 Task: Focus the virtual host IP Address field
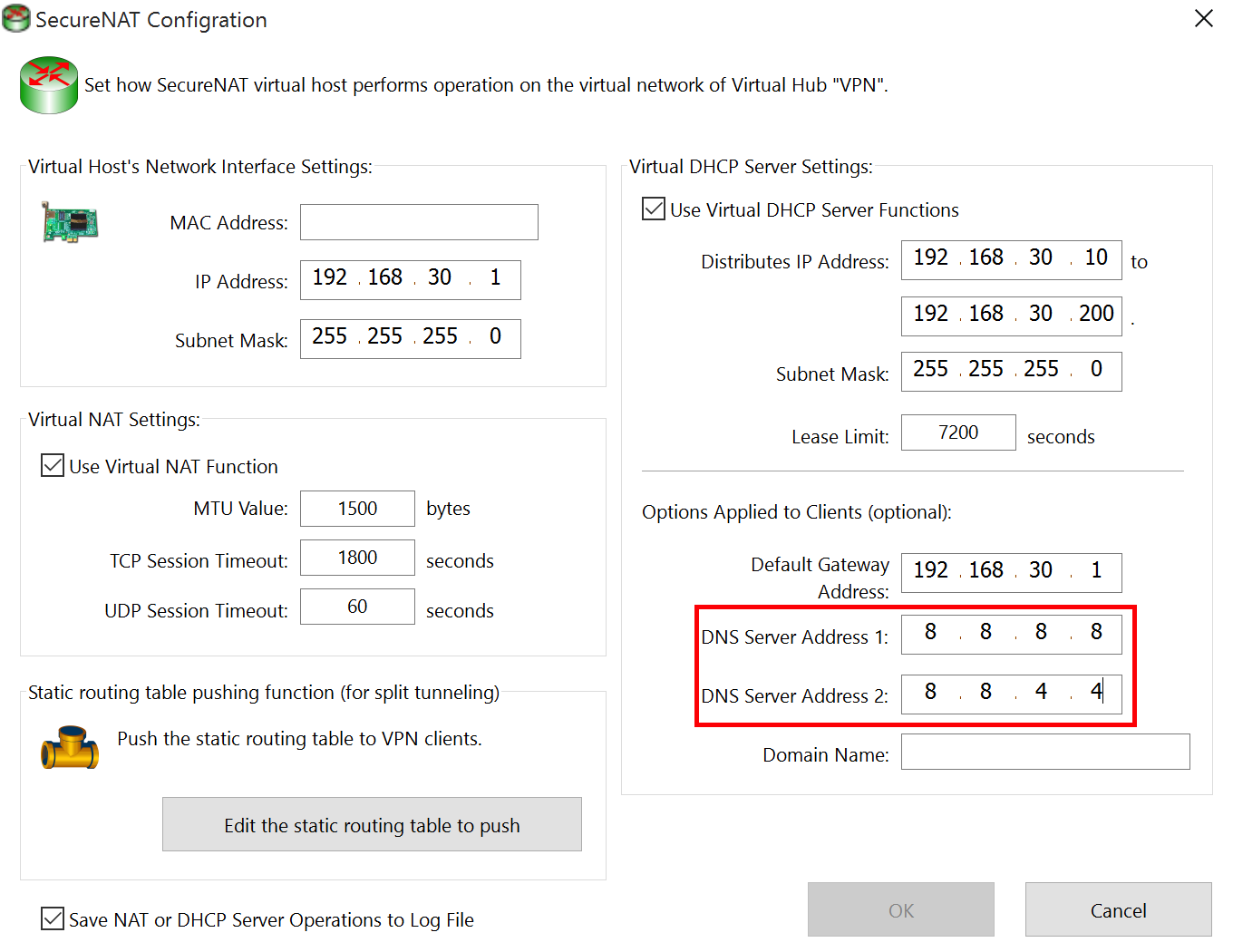tap(410, 279)
